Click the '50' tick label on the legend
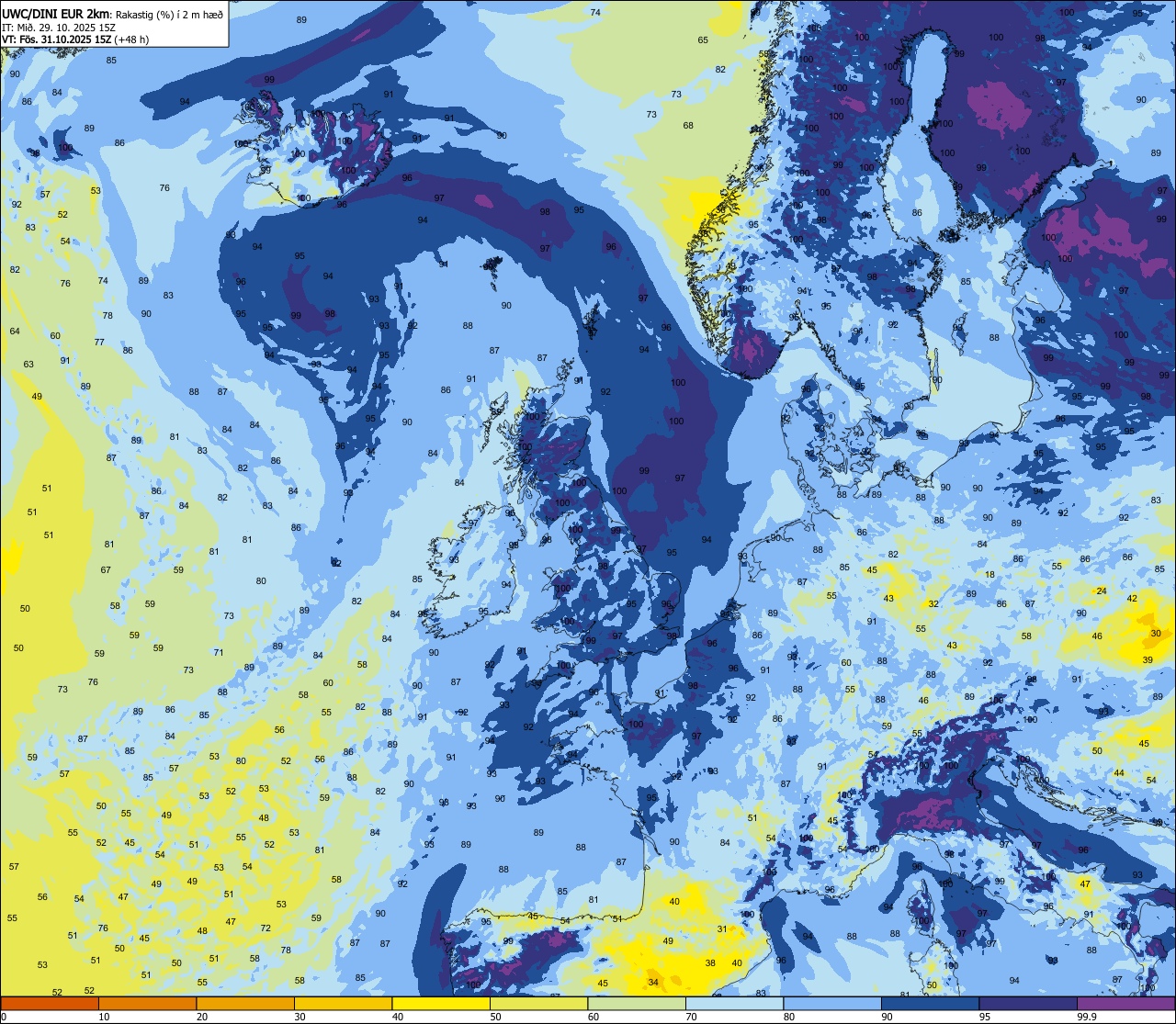 click(x=495, y=1017)
